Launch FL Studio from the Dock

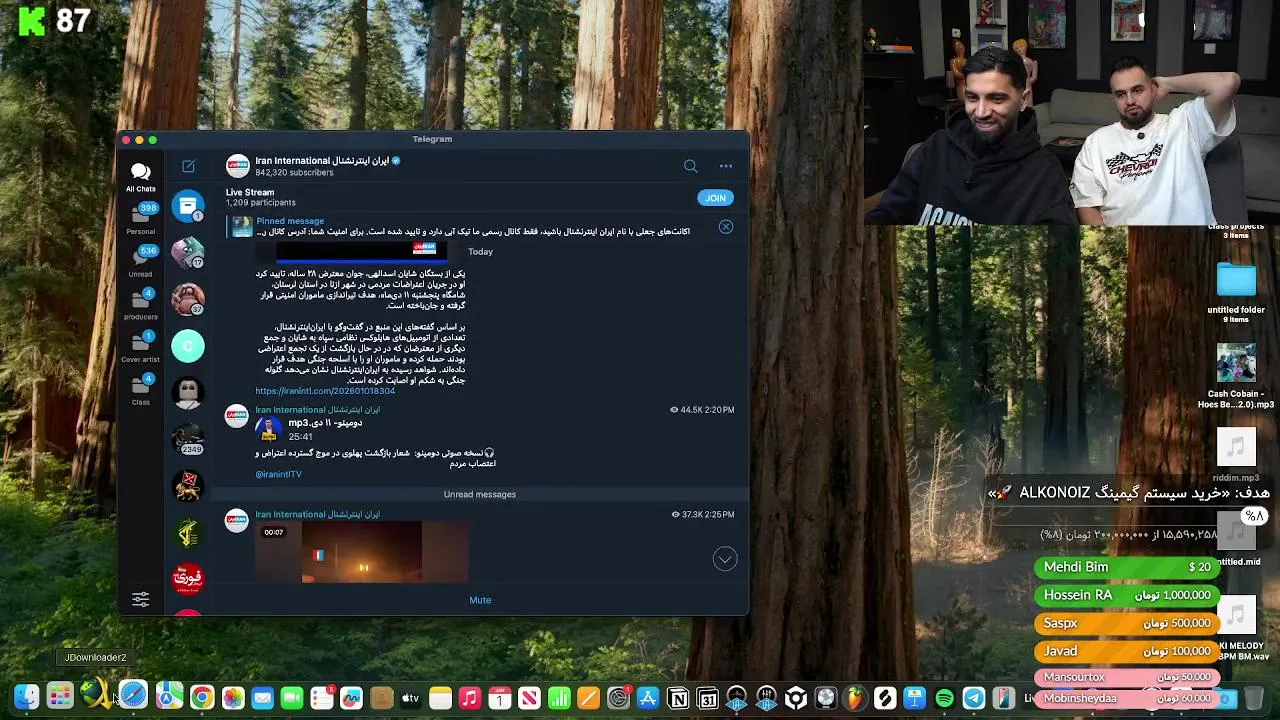[x=856, y=697]
